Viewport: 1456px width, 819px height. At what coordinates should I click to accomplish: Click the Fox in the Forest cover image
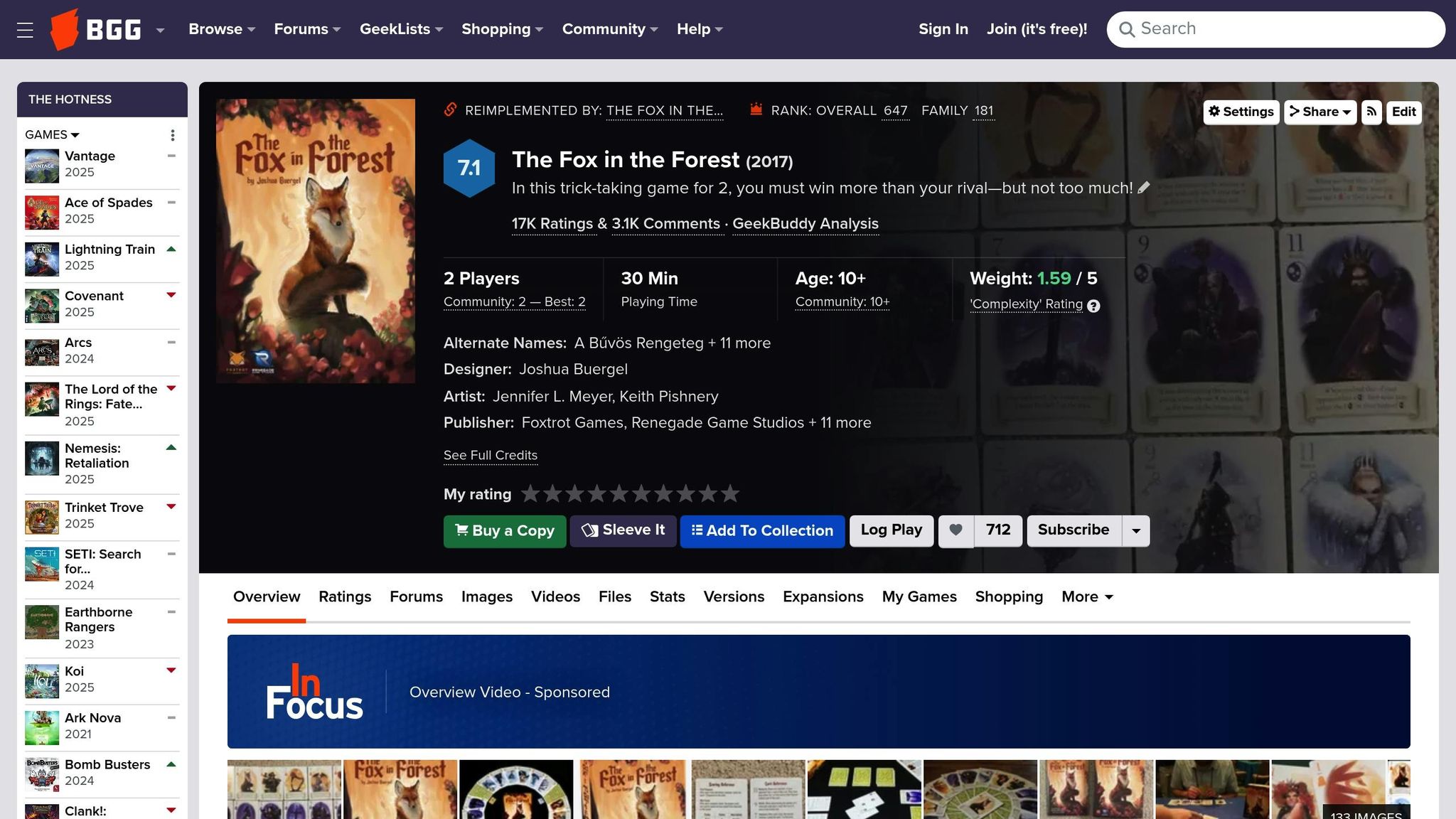[316, 241]
